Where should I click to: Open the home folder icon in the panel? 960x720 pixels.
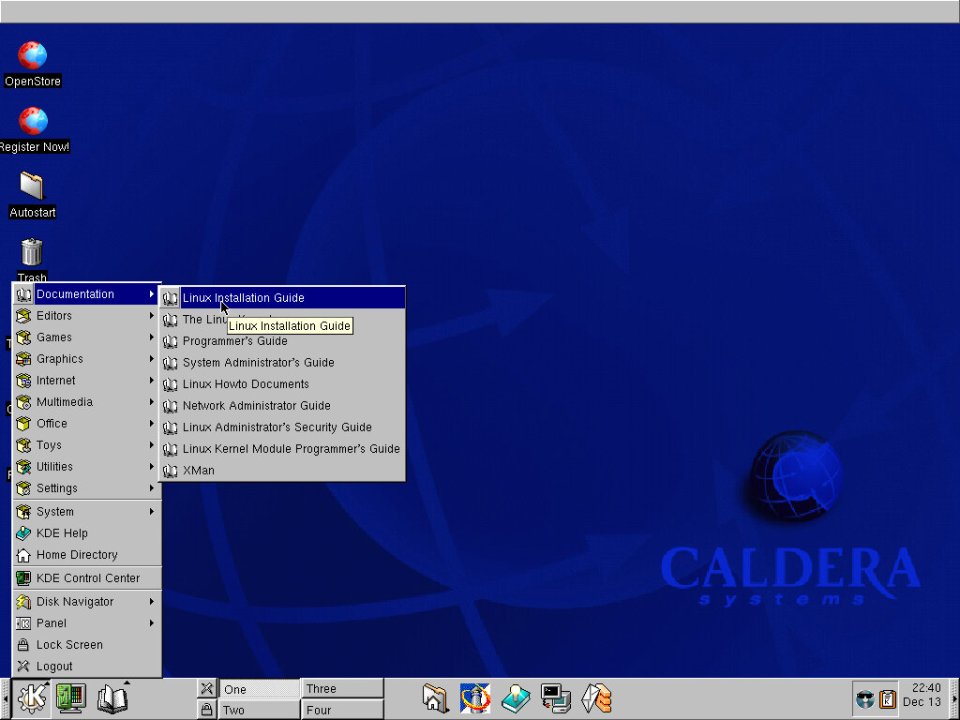click(x=435, y=698)
